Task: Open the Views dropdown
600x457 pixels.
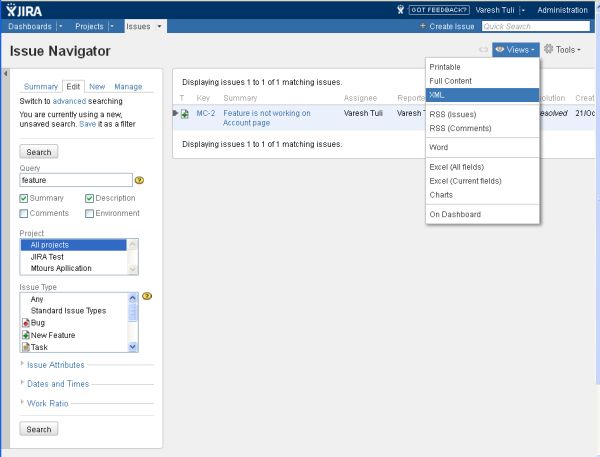Action: [516, 50]
